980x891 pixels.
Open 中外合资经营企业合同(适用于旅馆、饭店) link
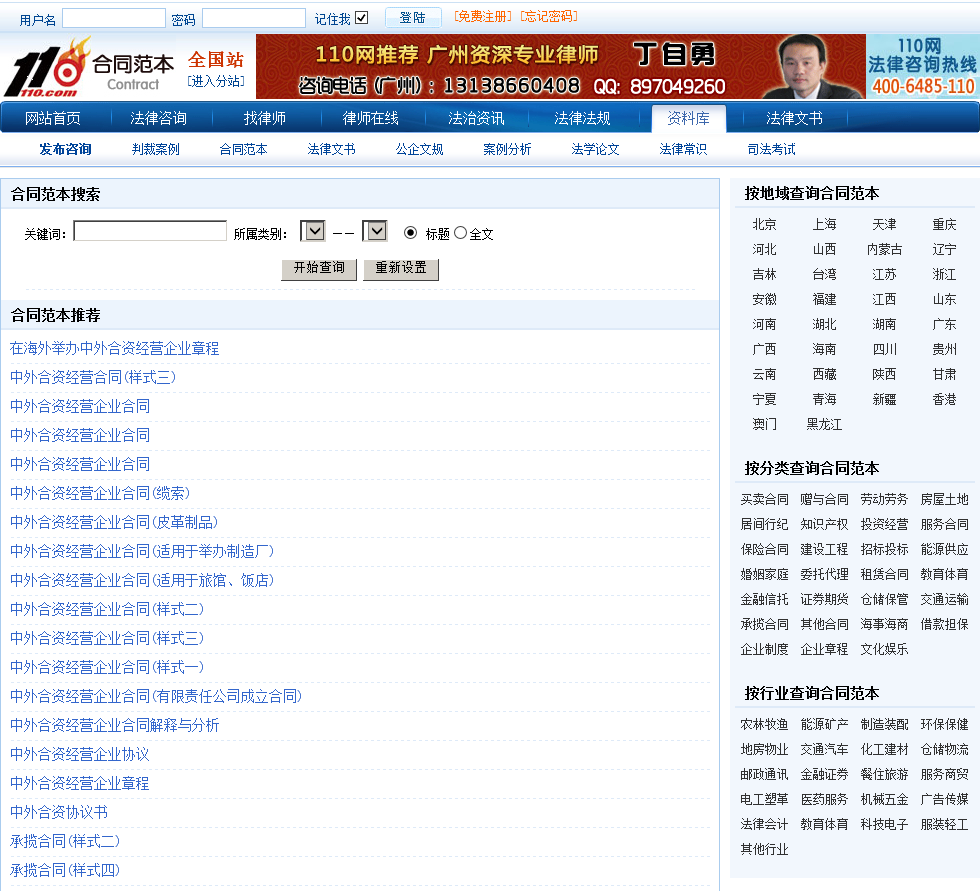142,580
